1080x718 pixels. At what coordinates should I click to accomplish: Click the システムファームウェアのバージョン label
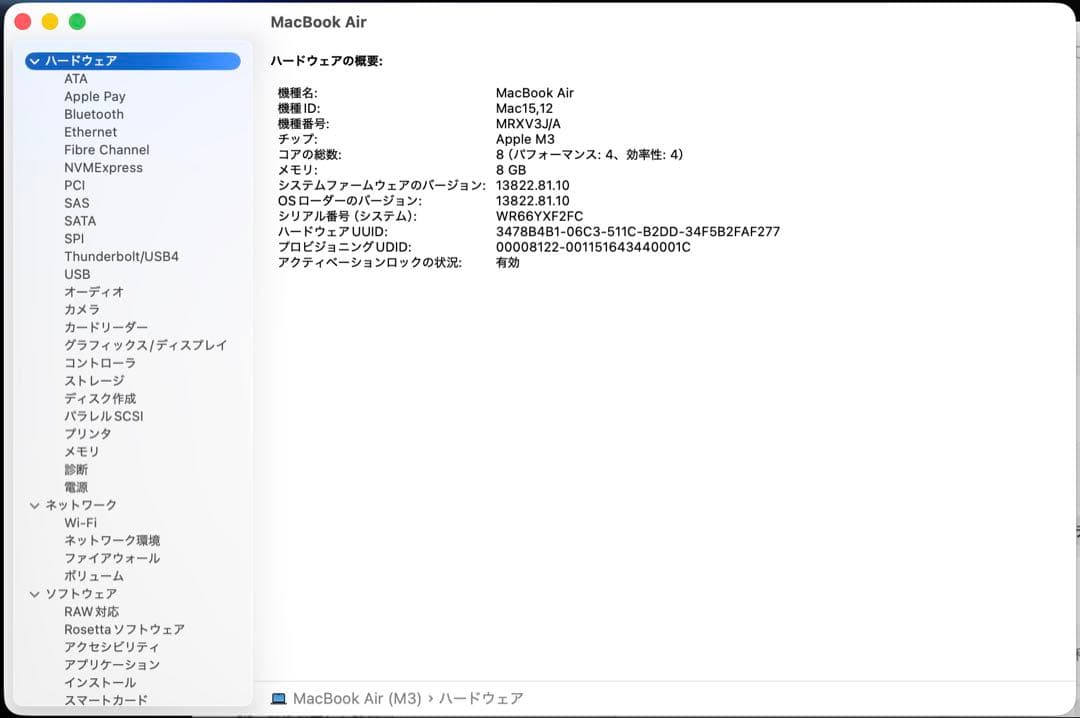(382, 185)
